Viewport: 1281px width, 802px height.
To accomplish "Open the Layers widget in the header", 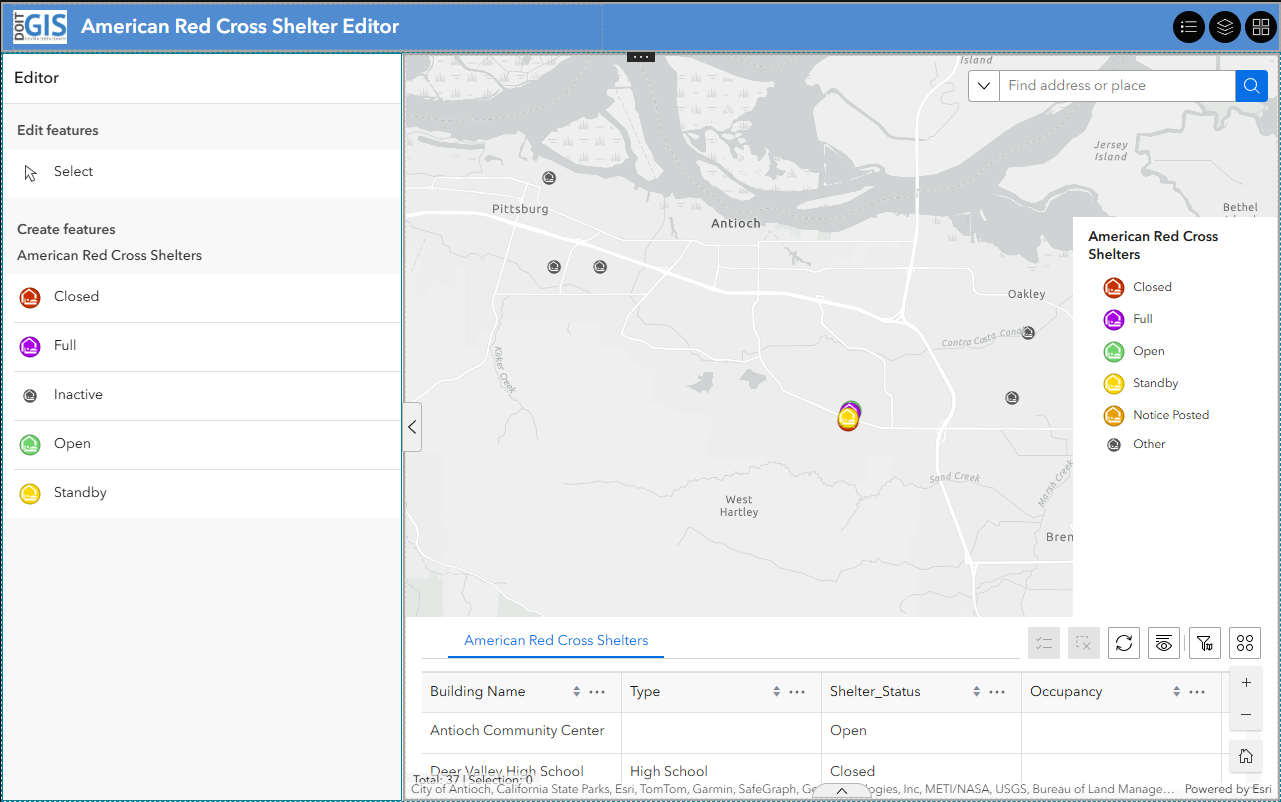I will pyautogui.click(x=1225, y=27).
